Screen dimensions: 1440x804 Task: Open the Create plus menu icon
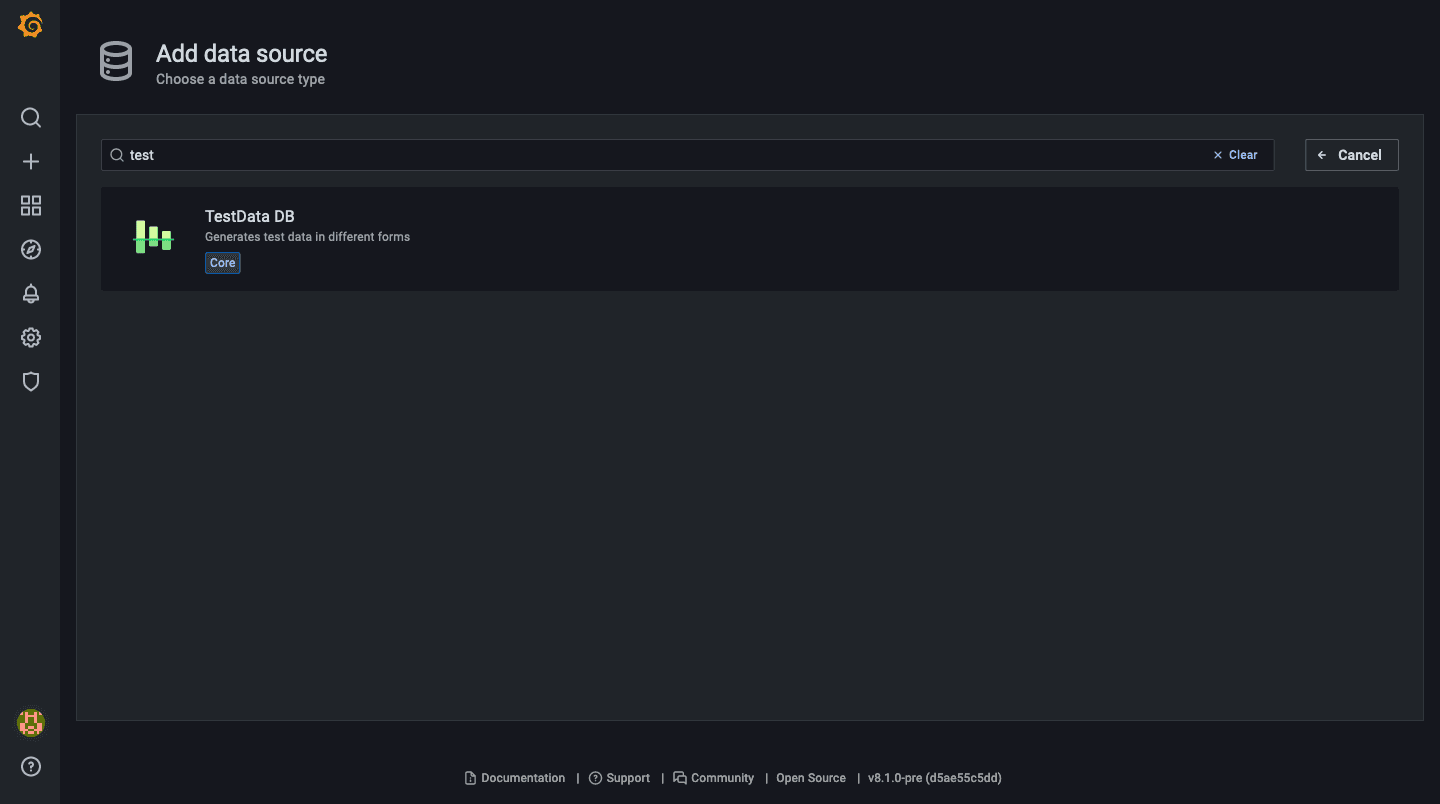pos(31,162)
